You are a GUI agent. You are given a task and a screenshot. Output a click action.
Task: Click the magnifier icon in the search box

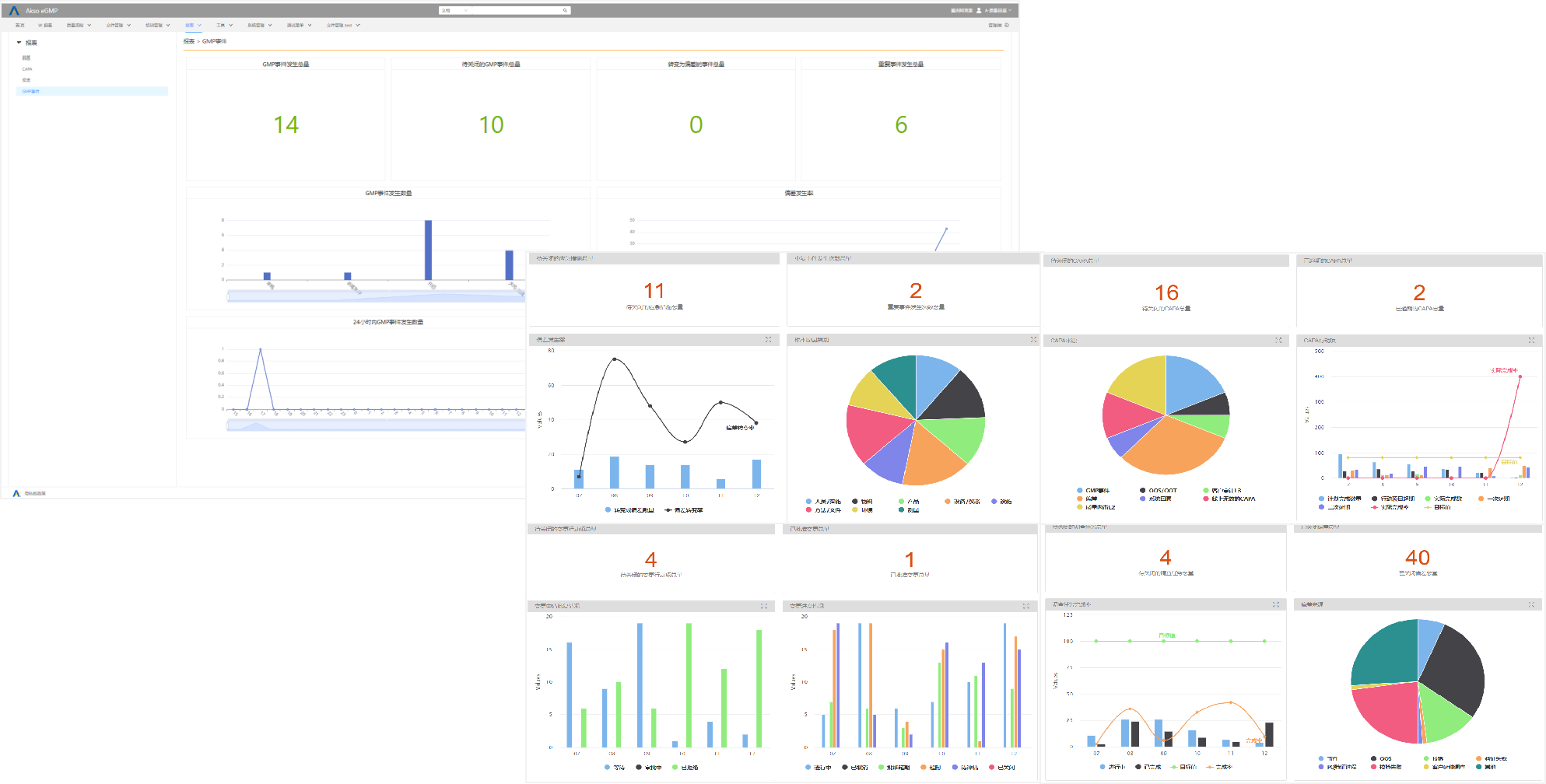pyautogui.click(x=565, y=10)
